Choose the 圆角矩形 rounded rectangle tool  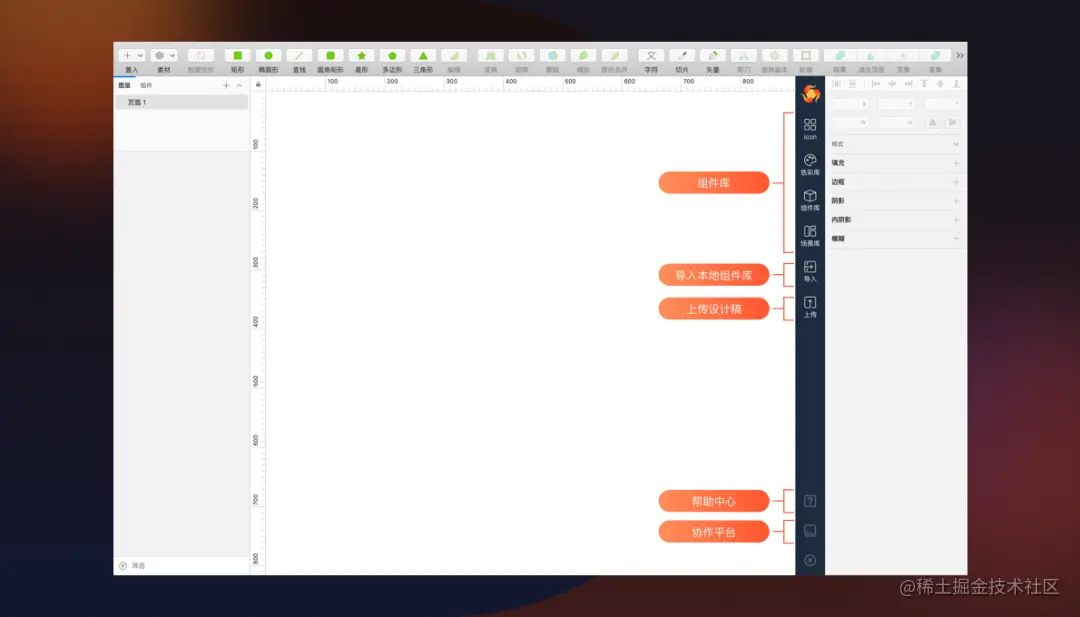click(330, 56)
